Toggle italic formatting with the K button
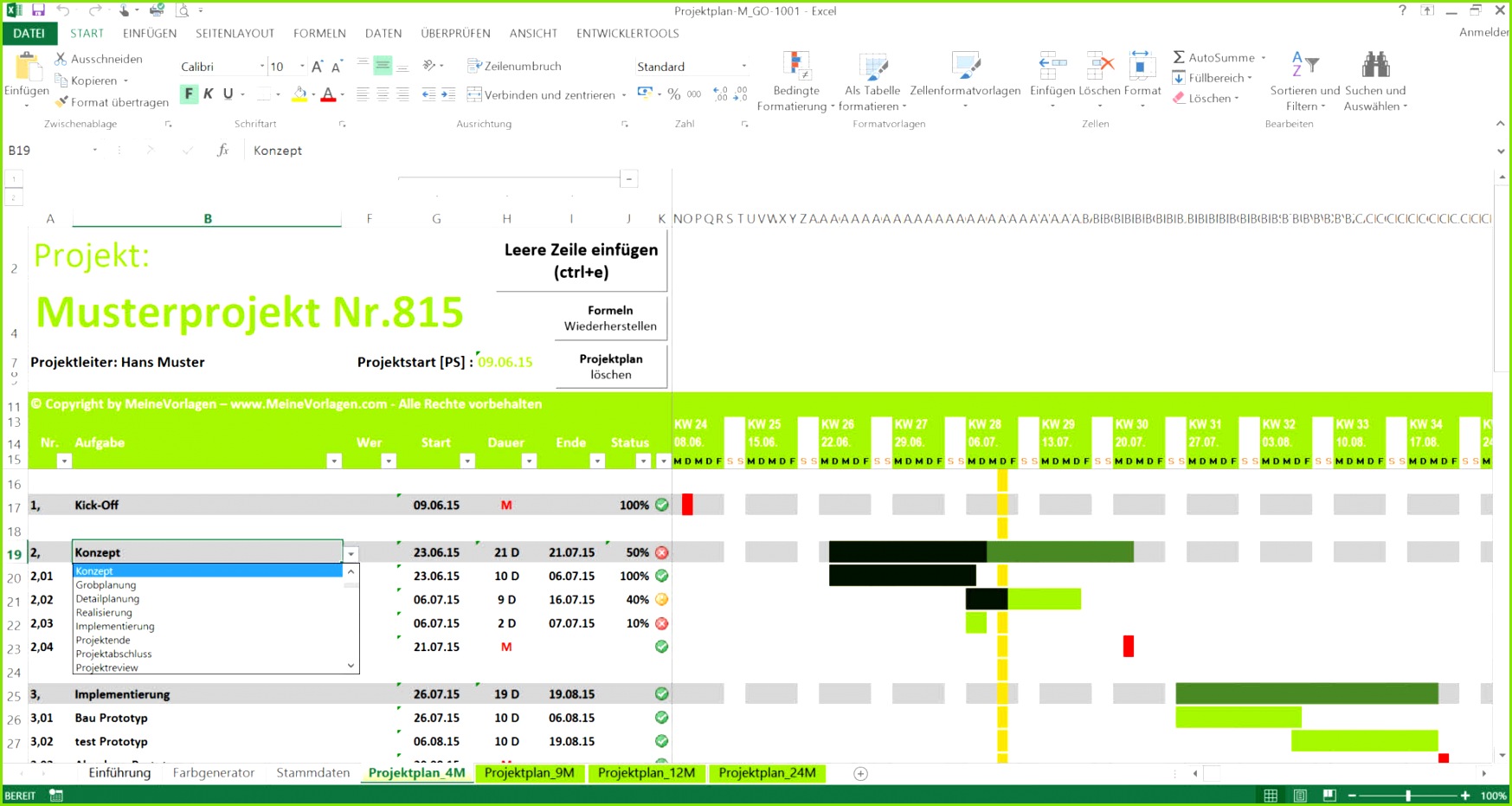The image size is (1512, 806). [x=208, y=93]
